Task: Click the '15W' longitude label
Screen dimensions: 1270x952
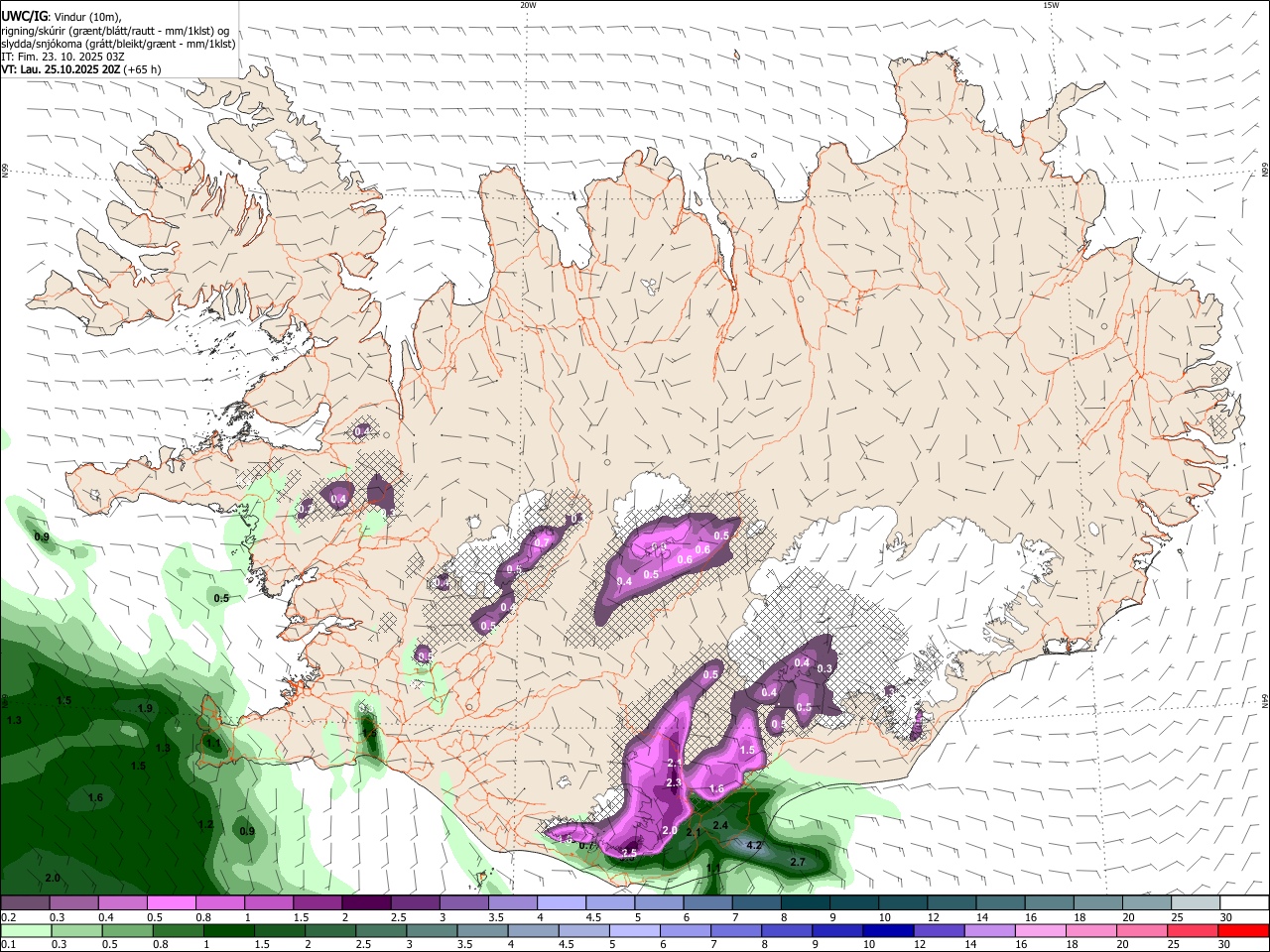Action: point(1051,5)
